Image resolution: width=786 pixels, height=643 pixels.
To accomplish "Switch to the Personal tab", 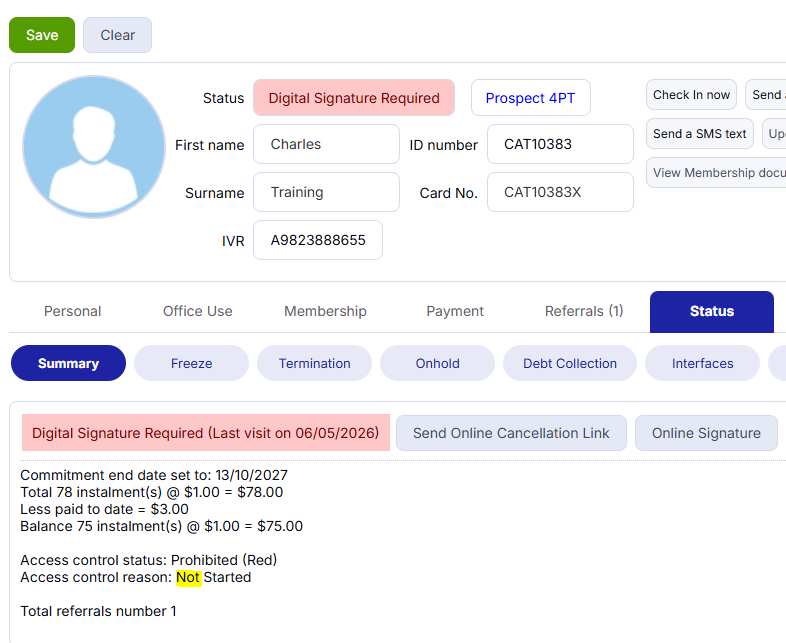I will pos(73,311).
